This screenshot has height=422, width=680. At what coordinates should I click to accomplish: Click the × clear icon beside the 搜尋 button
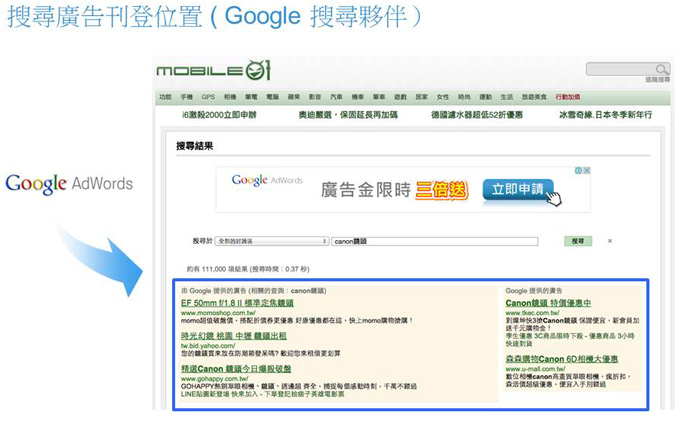click(x=610, y=241)
